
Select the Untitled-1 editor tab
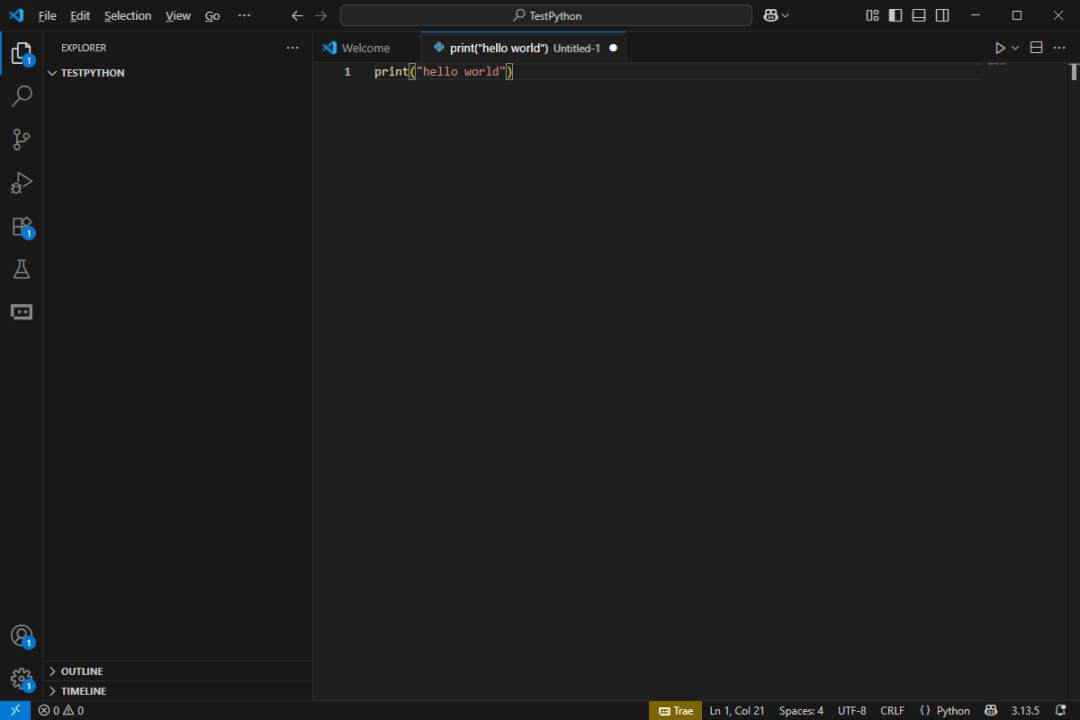tap(523, 48)
